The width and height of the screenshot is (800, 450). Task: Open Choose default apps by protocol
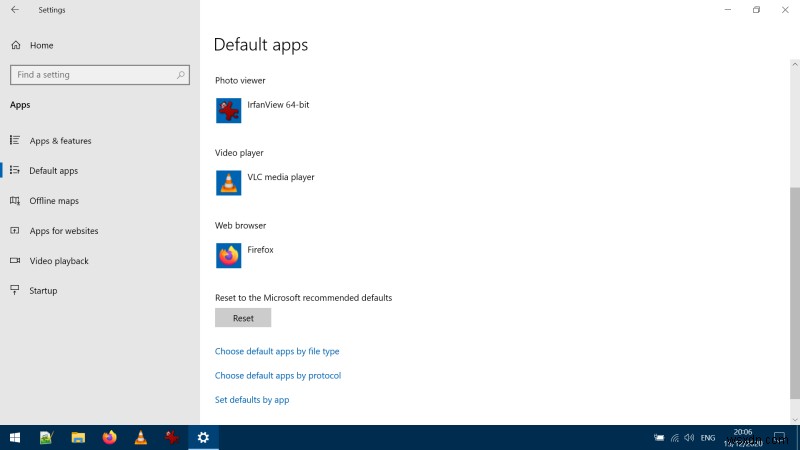click(278, 376)
